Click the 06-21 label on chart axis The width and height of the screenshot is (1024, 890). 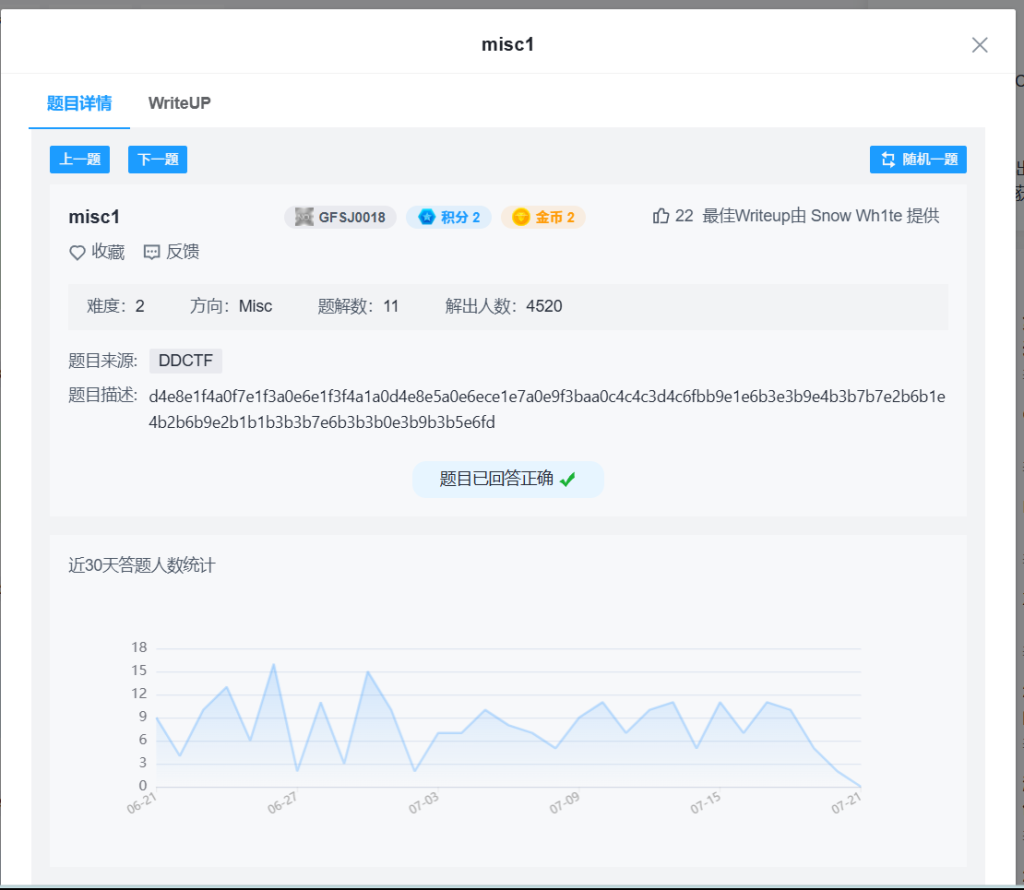[x=142, y=801]
